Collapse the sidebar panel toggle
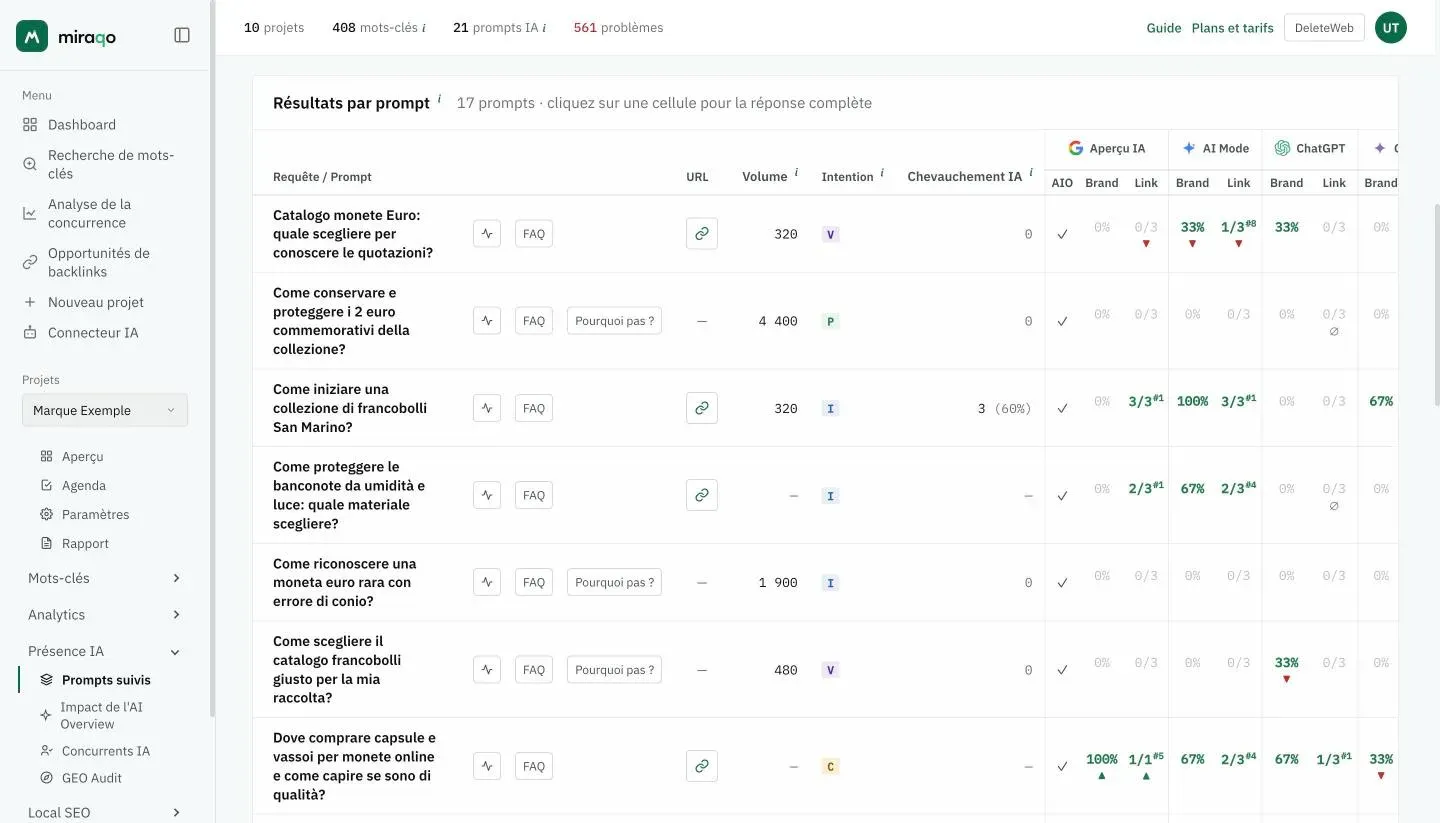Image resolution: width=1440 pixels, height=823 pixels. coord(182,35)
